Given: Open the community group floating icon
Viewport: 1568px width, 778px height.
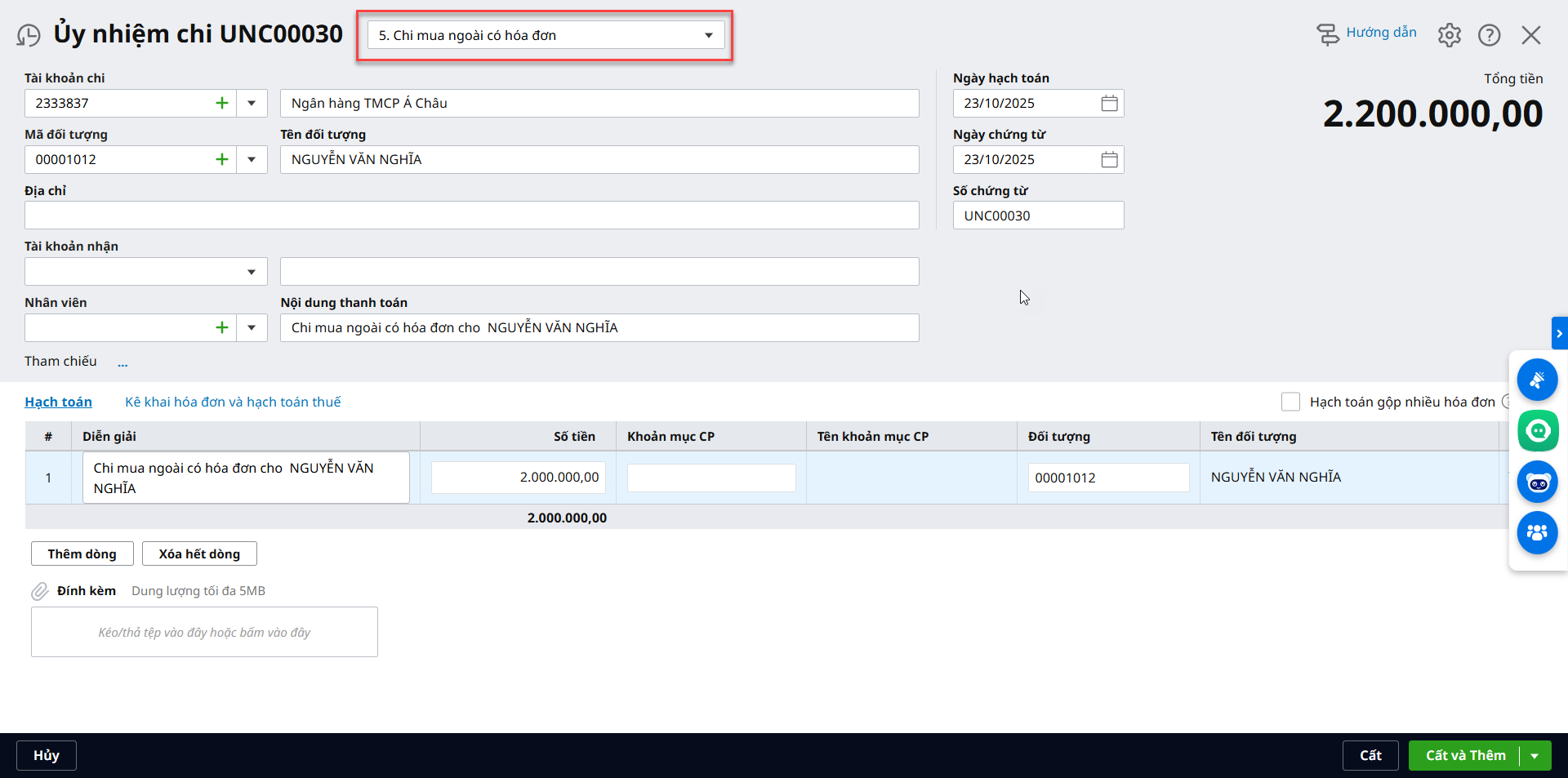Looking at the screenshot, I should point(1538,533).
